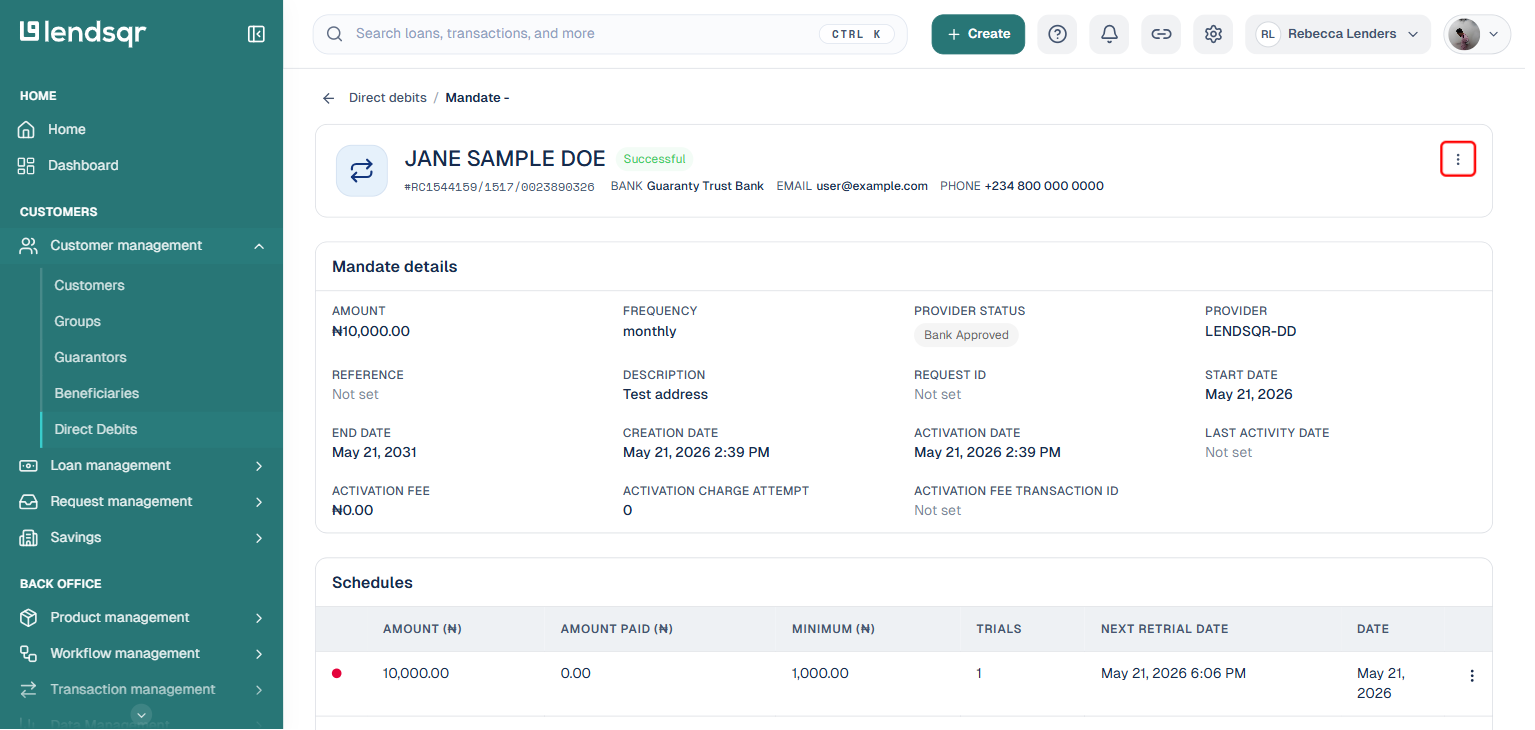The image size is (1535, 730).
Task: Click the Savings building icon
Action: 29,537
